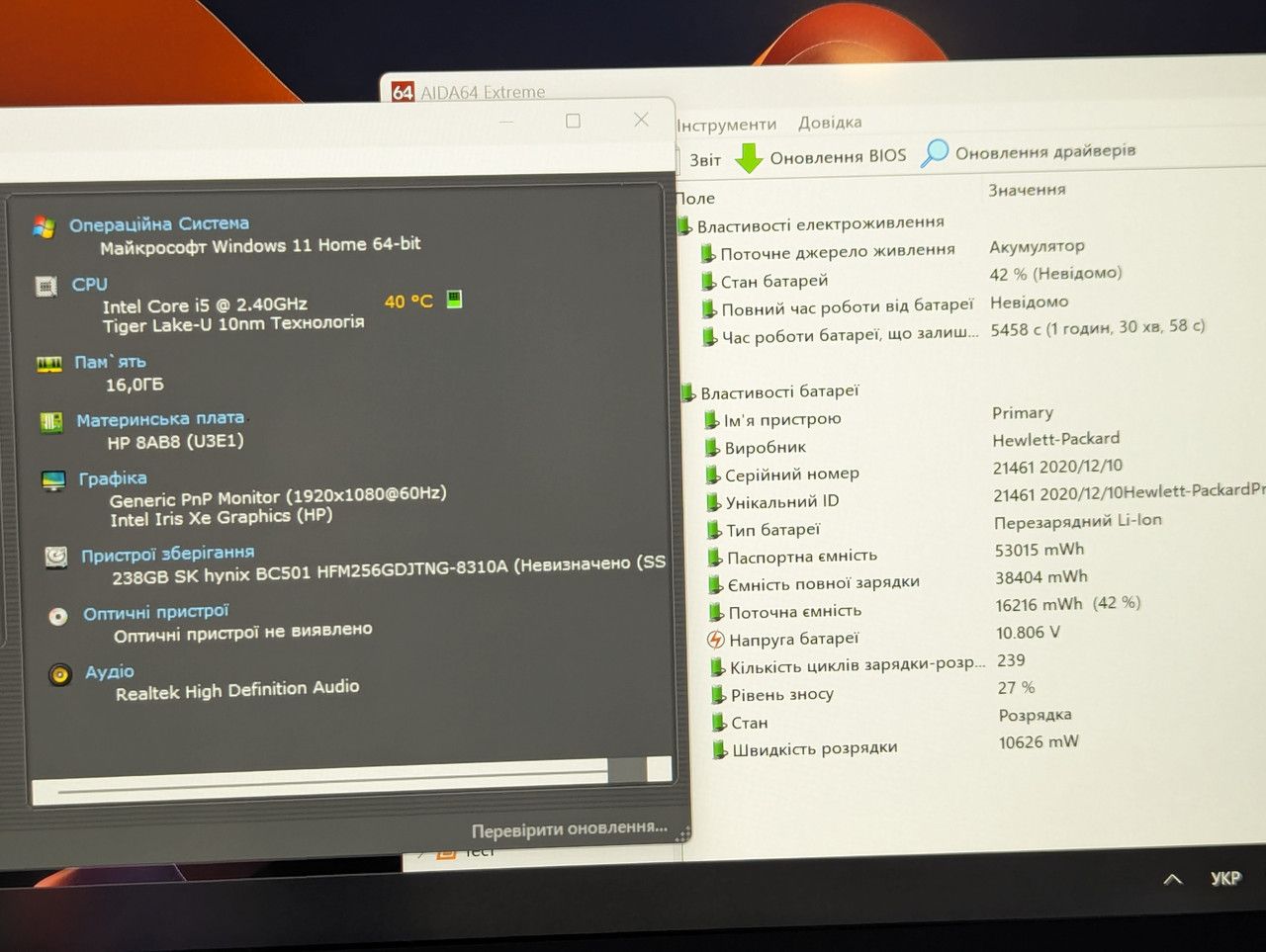Click the orange lightning icon beside Напруга батареї
Image resolution: width=1266 pixels, height=952 pixels.
coord(716,640)
